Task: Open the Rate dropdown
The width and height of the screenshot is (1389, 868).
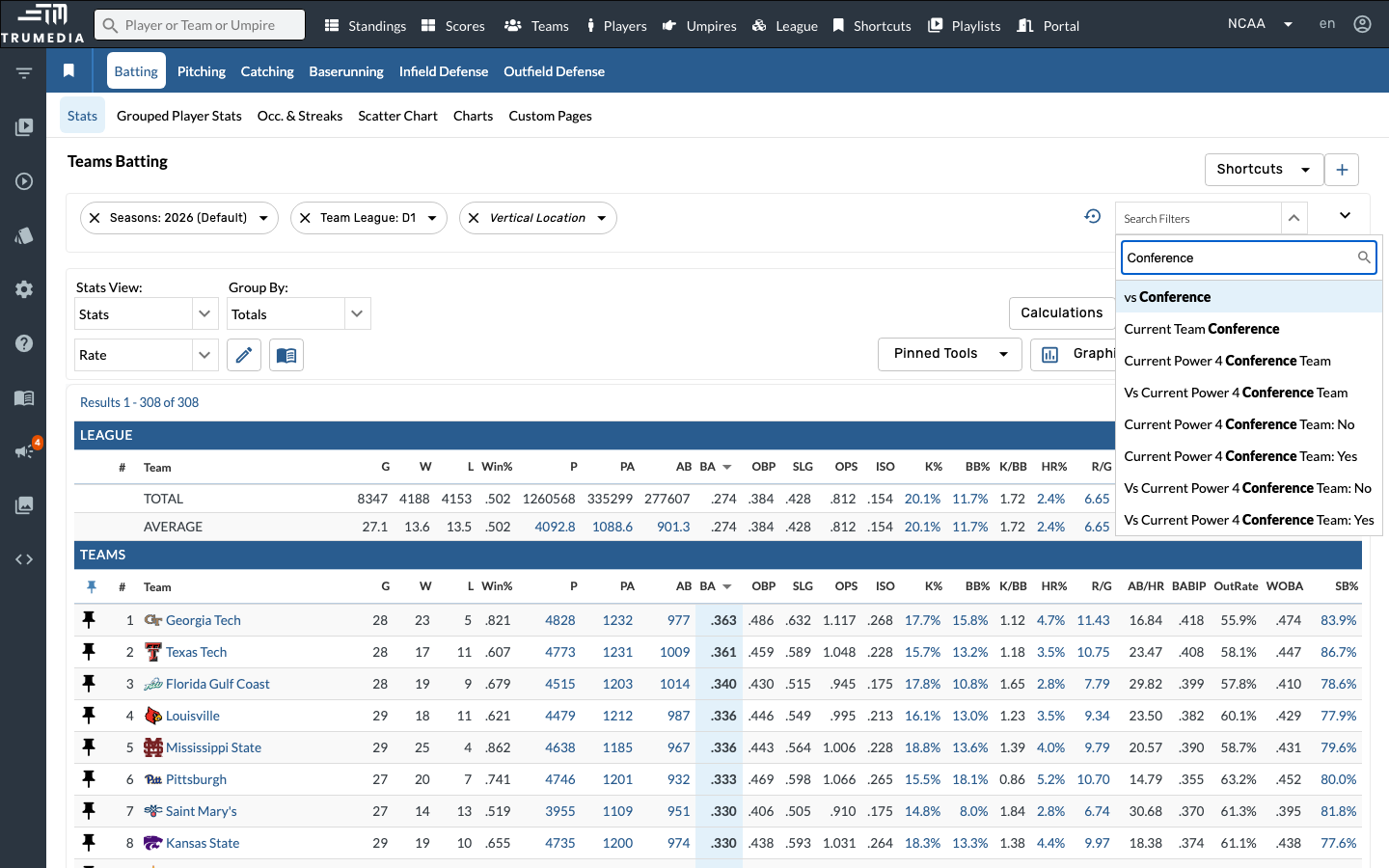Action: 145,355
